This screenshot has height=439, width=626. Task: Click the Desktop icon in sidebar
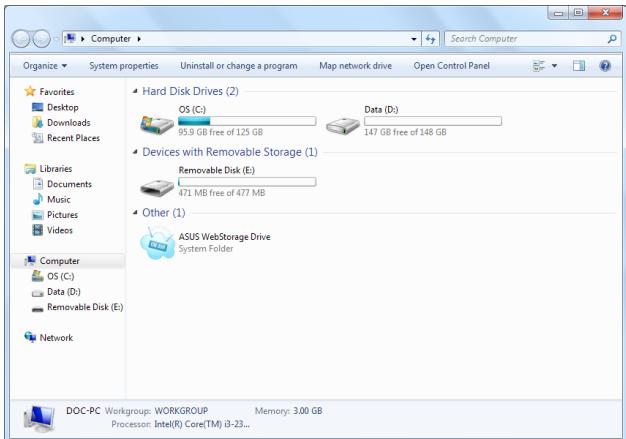pos(38,107)
